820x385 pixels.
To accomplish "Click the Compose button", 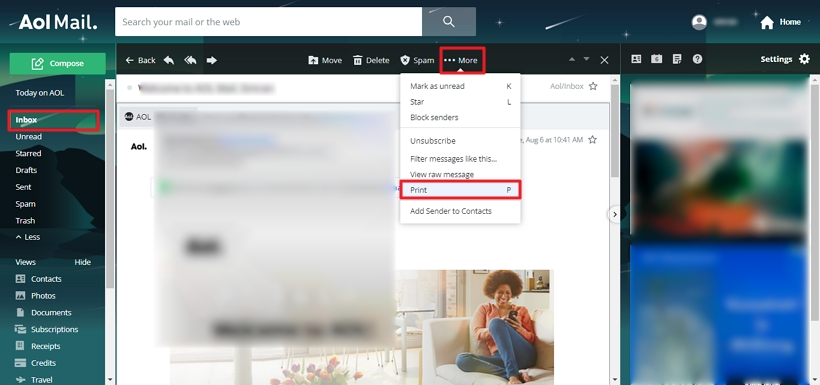I will pos(58,63).
